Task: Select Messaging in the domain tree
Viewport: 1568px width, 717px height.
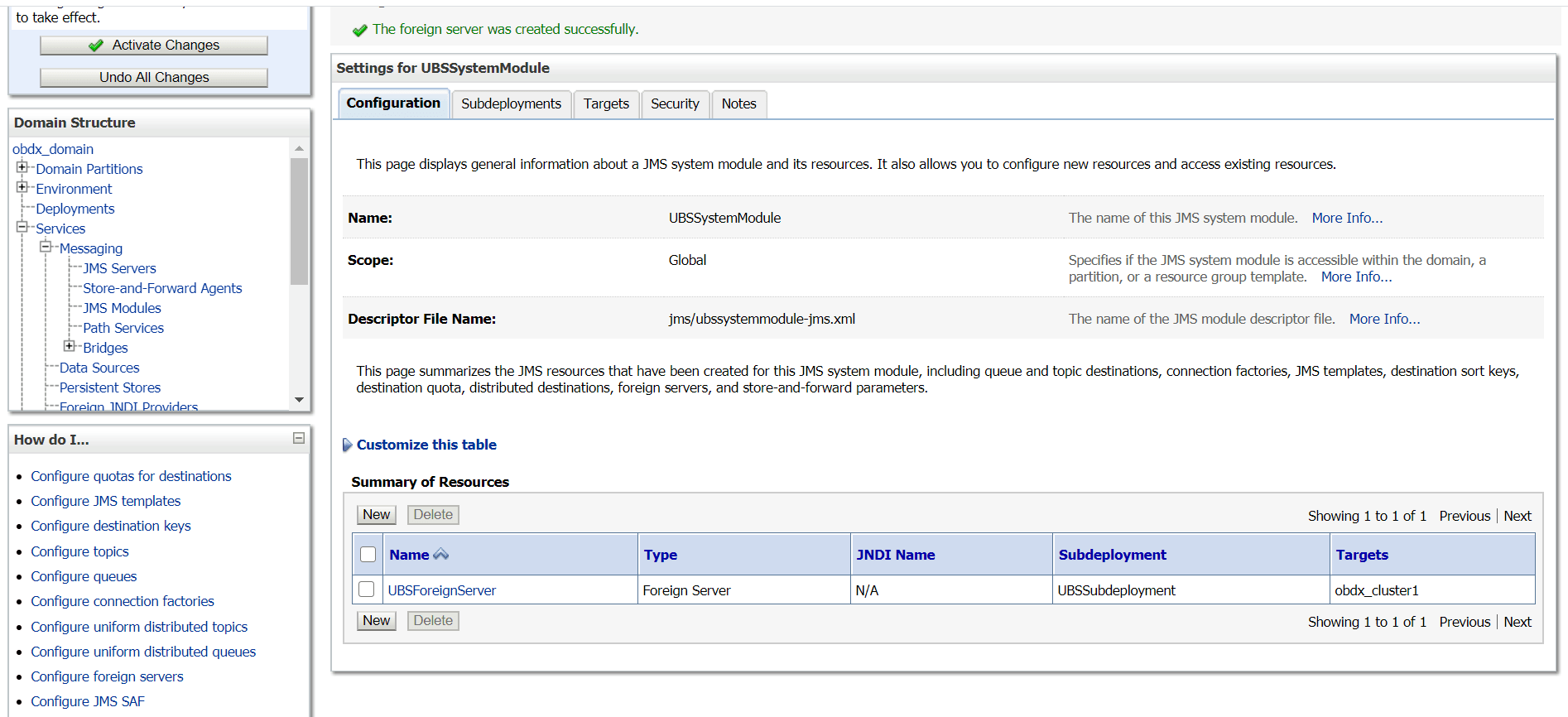Action: [91, 248]
